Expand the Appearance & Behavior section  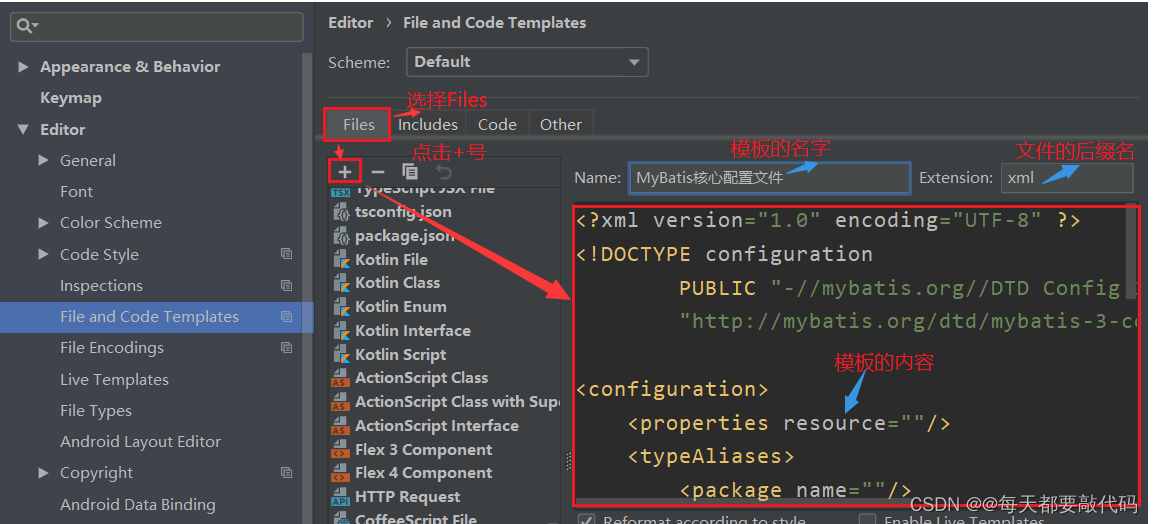pos(23,67)
